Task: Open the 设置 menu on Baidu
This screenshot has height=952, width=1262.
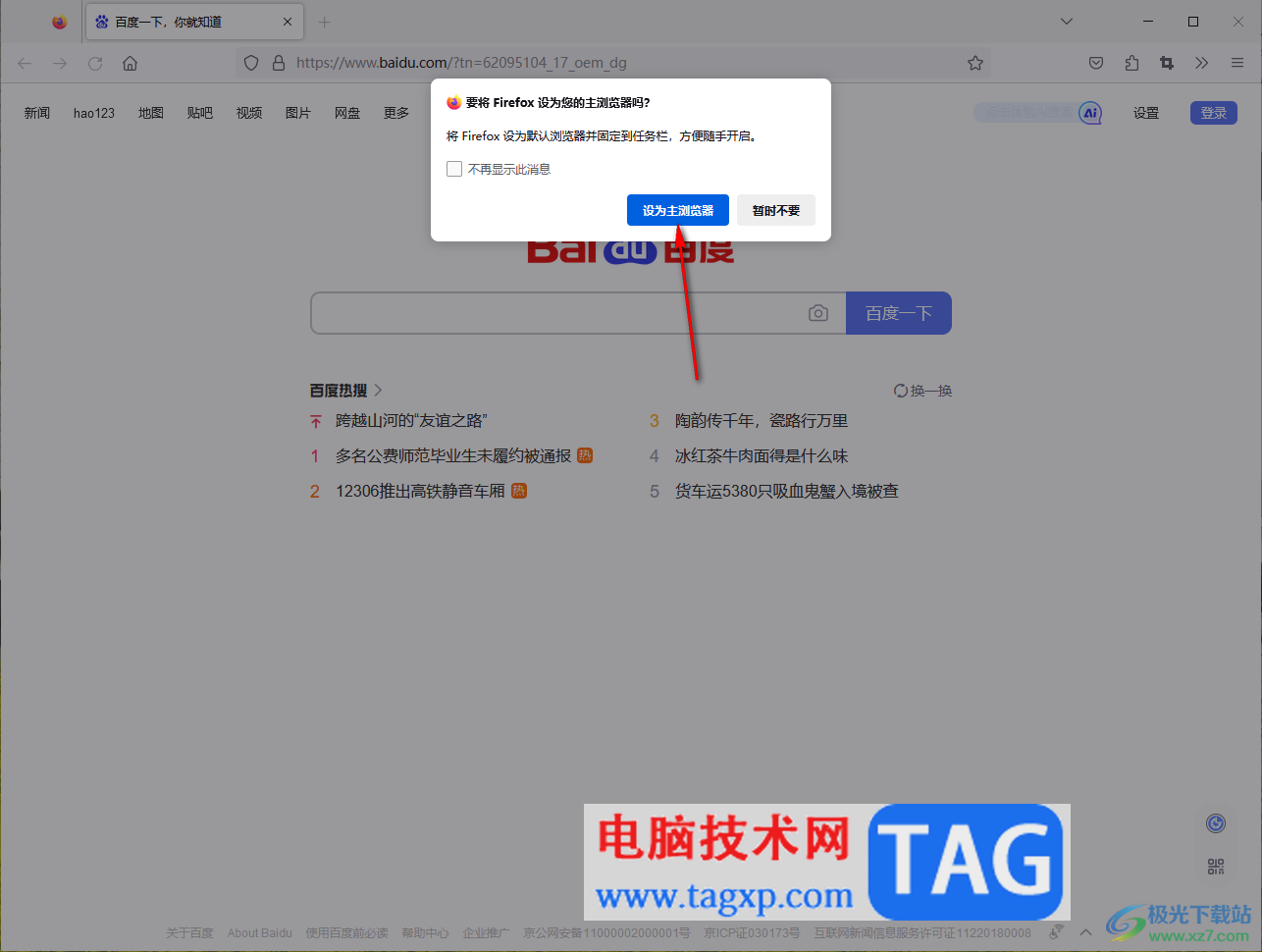Action: (1145, 112)
